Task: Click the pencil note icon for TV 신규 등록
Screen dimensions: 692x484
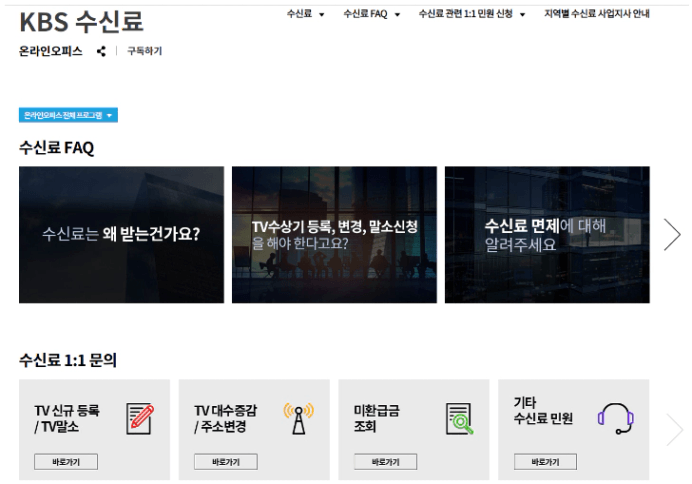Action: point(140,419)
